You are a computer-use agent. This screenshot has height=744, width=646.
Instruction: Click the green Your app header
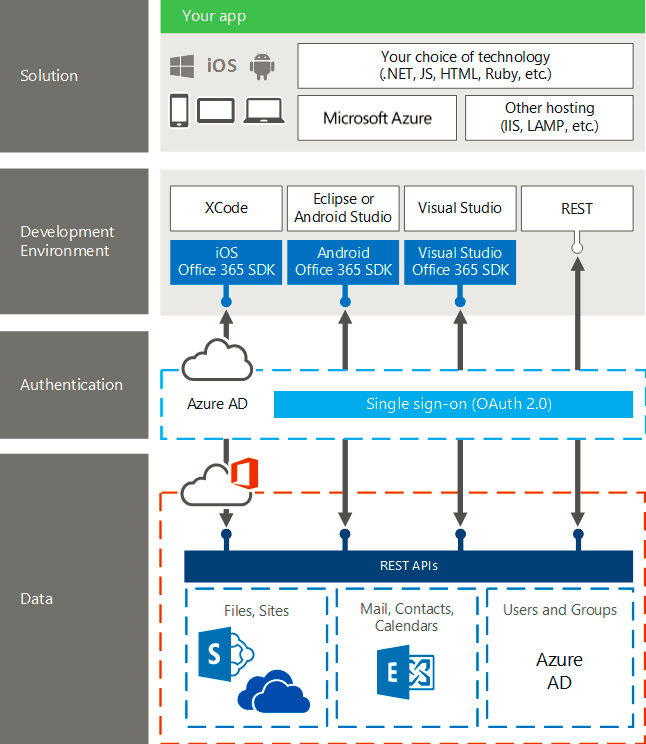(403, 17)
